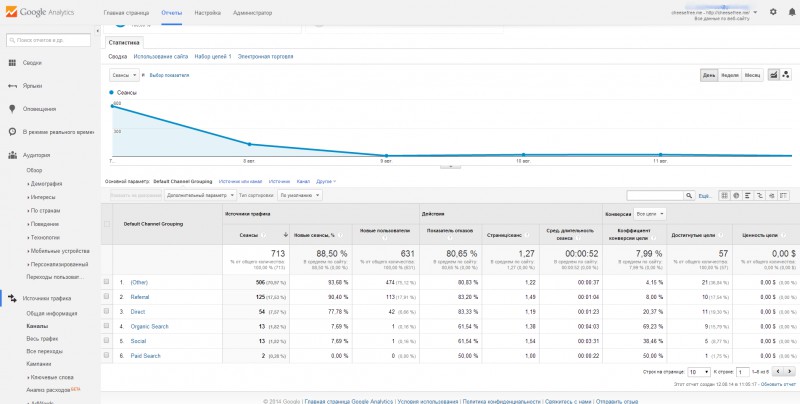Open the Сеансы metric dropdown
This screenshot has width=800, height=404.
(x=124, y=75)
